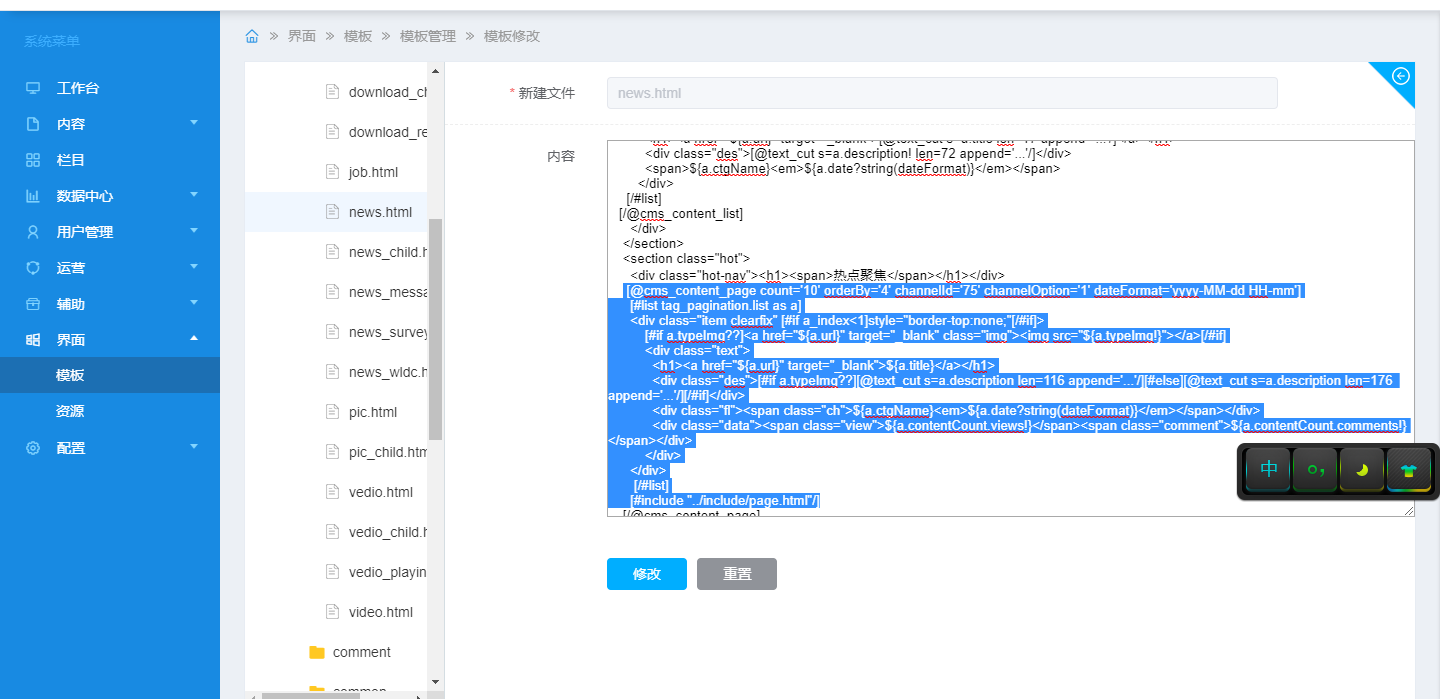Click the file icon beside job.html
Image resolution: width=1440 pixels, height=699 pixels.
[x=332, y=172]
